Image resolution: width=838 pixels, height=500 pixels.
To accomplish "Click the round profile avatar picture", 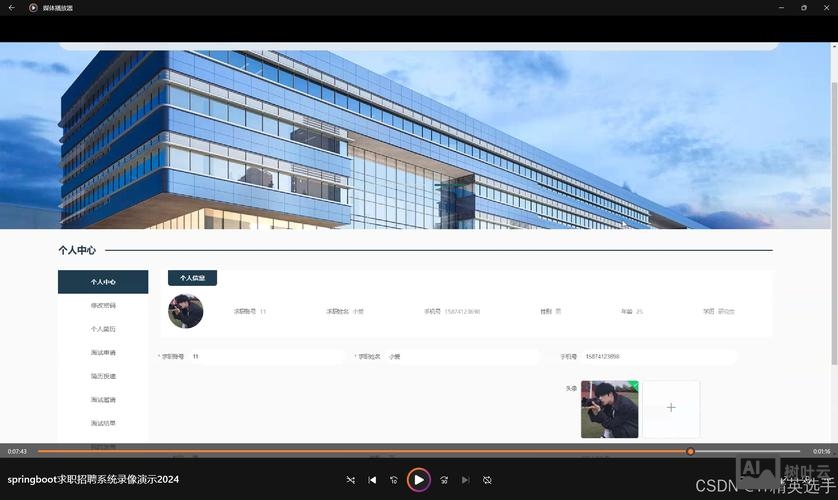I will coord(185,311).
